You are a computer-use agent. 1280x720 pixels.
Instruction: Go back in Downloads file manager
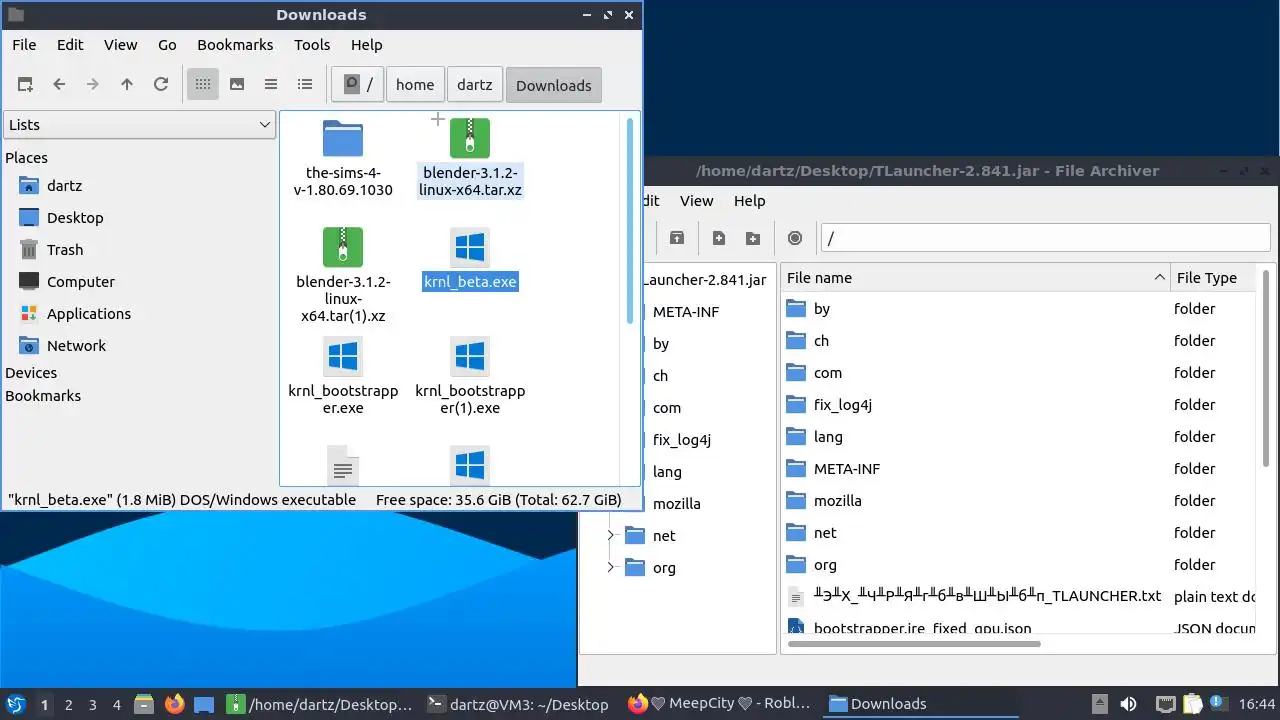coord(59,85)
